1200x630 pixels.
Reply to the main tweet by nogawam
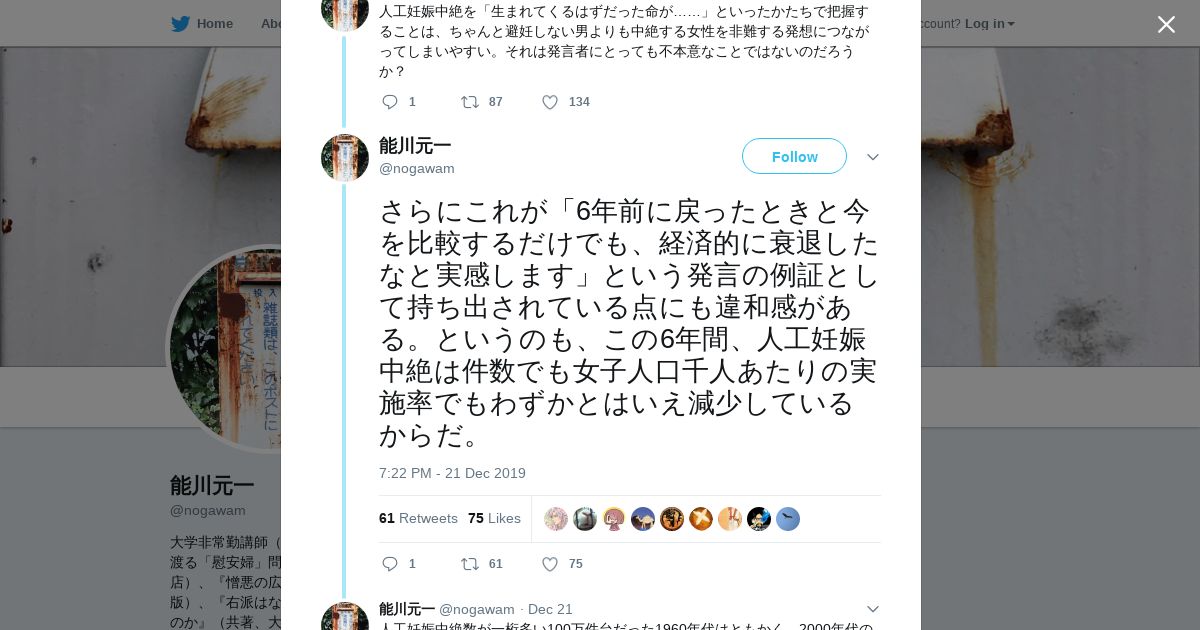[390, 564]
